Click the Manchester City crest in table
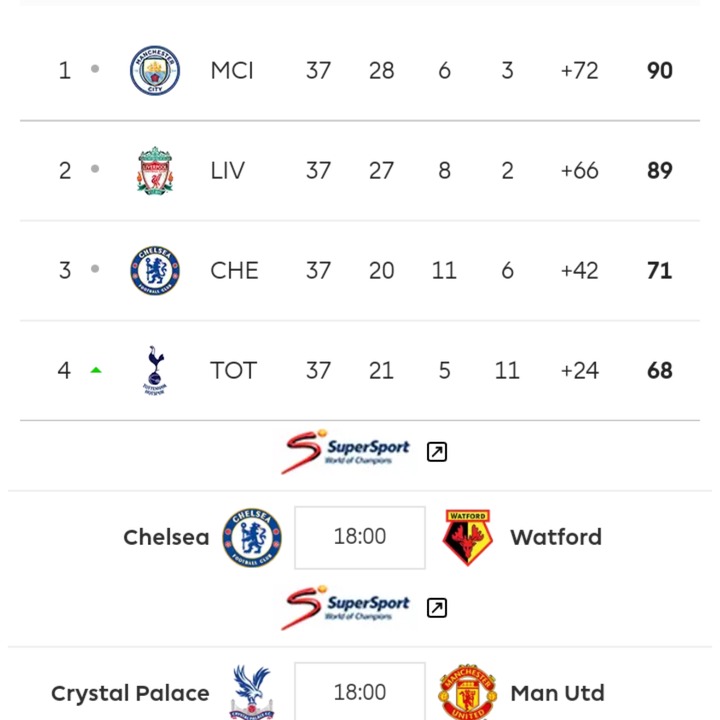Viewport: 720px width, 720px height. tap(155, 70)
